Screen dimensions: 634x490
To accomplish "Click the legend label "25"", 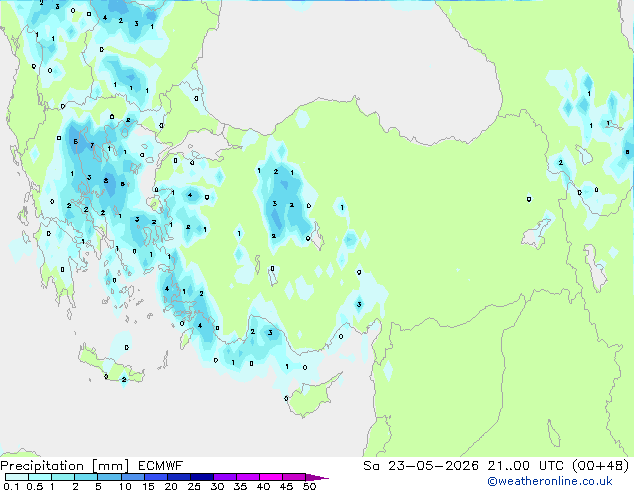I will (x=194, y=486).
